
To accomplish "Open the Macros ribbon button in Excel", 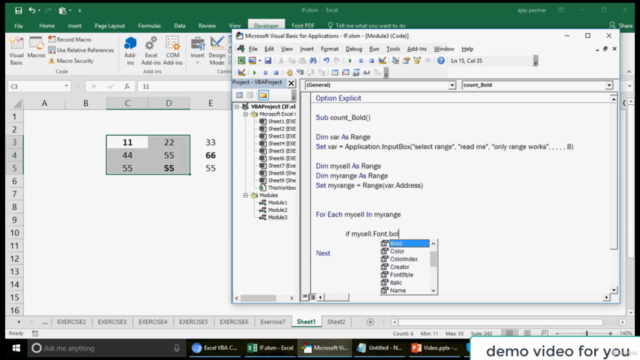I will coord(36,47).
